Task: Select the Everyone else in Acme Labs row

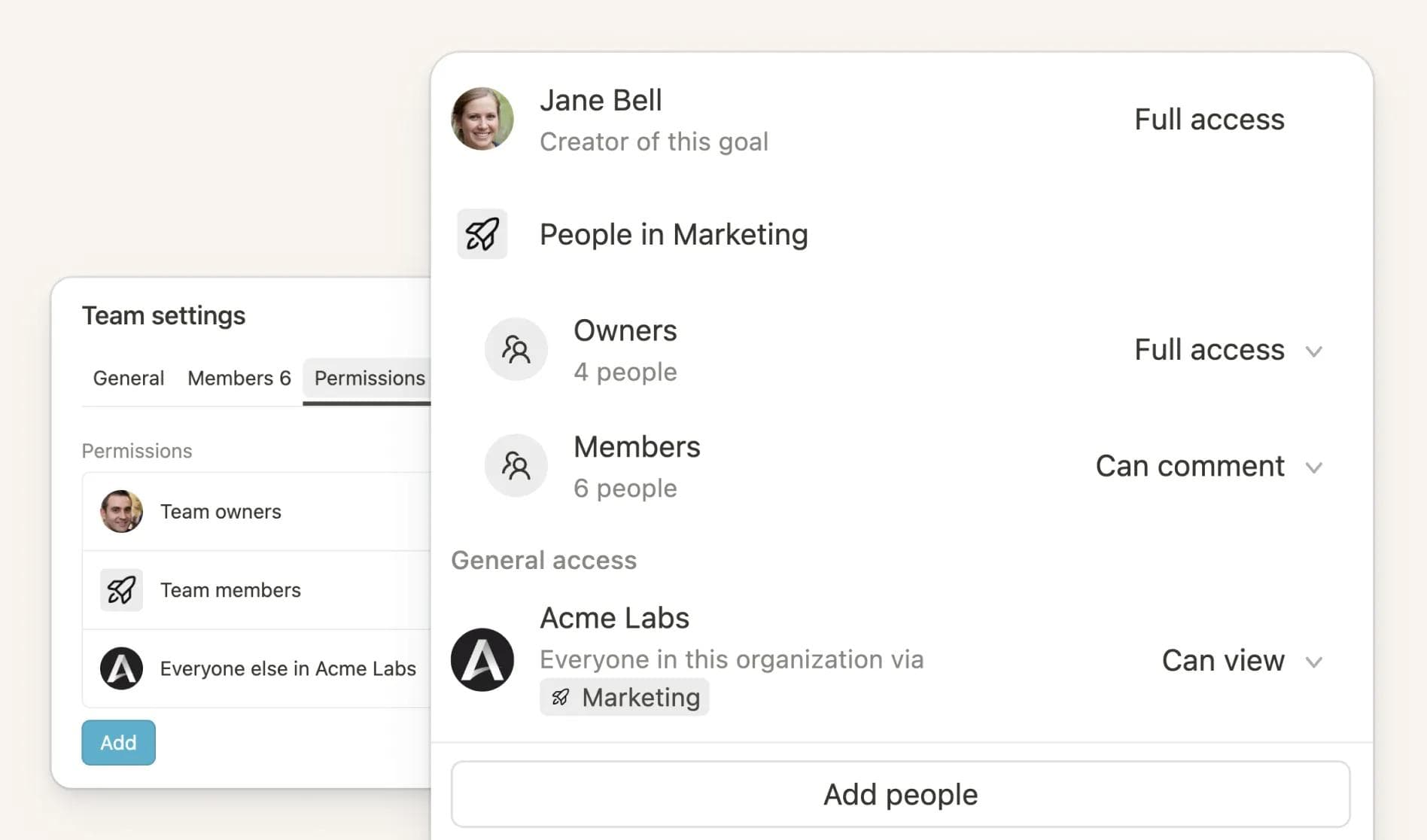Action: click(x=287, y=668)
